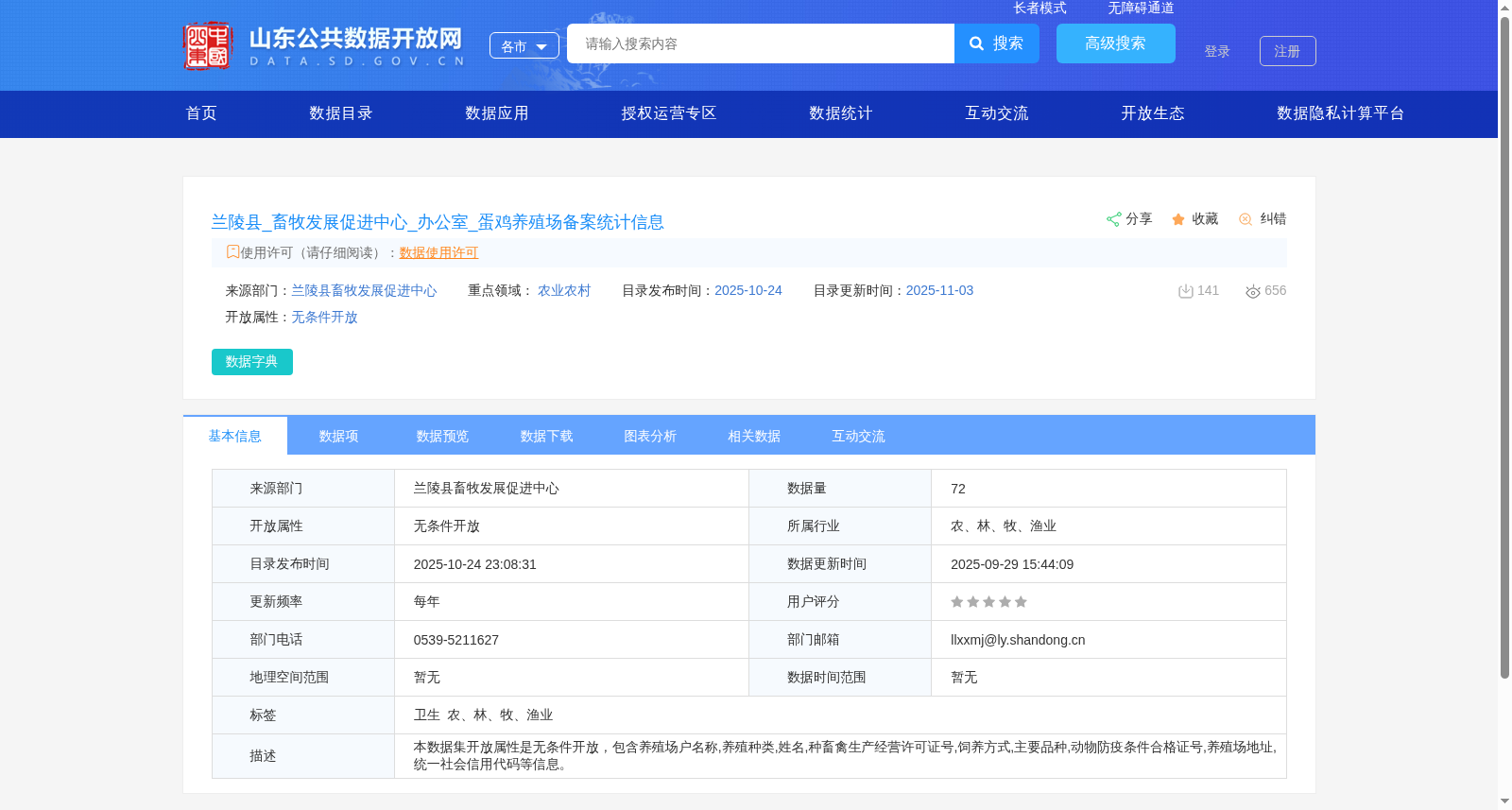Click the Shandong data portal logo
The width and height of the screenshot is (1512, 810).
point(324,45)
